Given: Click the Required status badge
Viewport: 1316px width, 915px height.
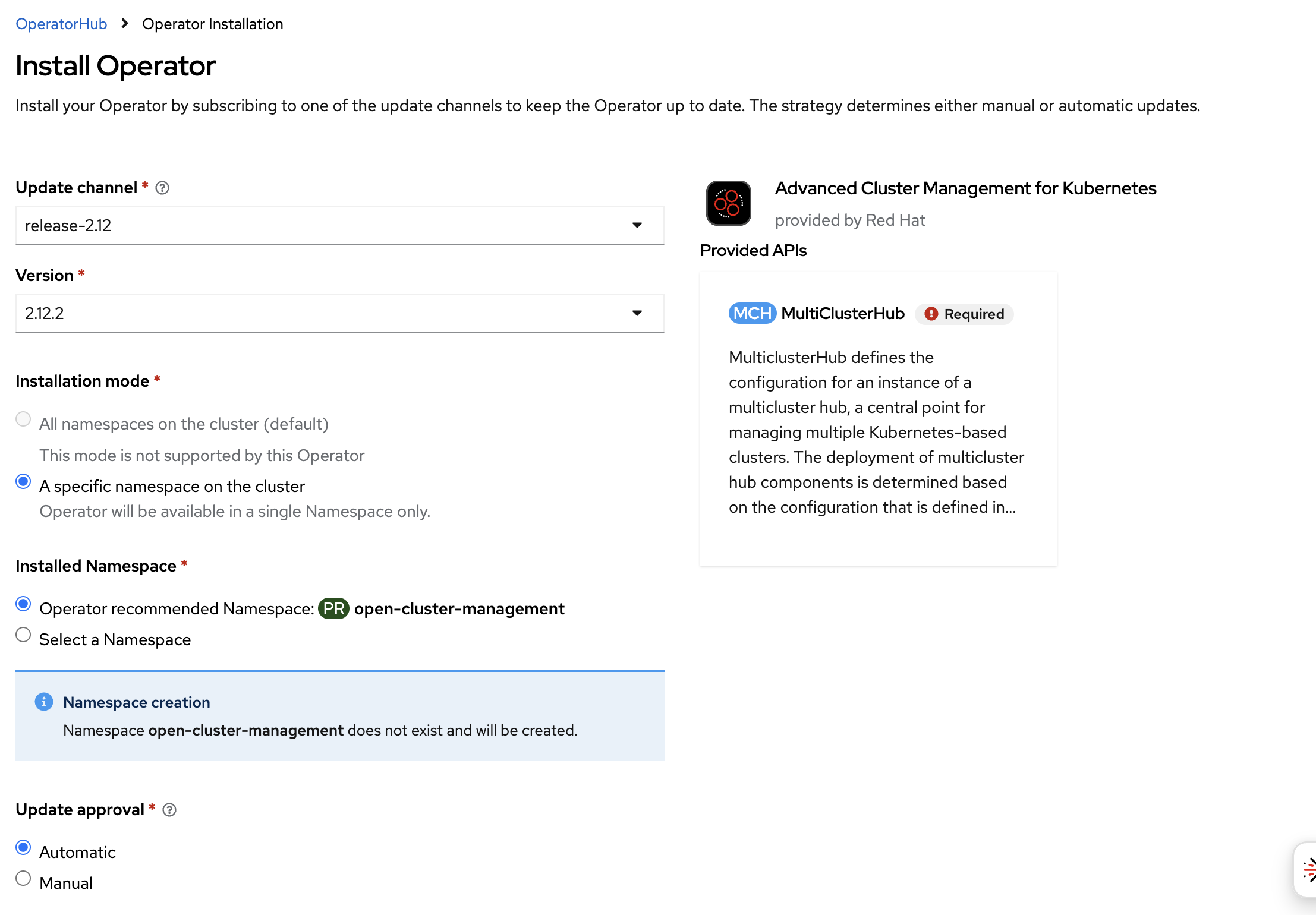Looking at the screenshot, I should point(964,314).
